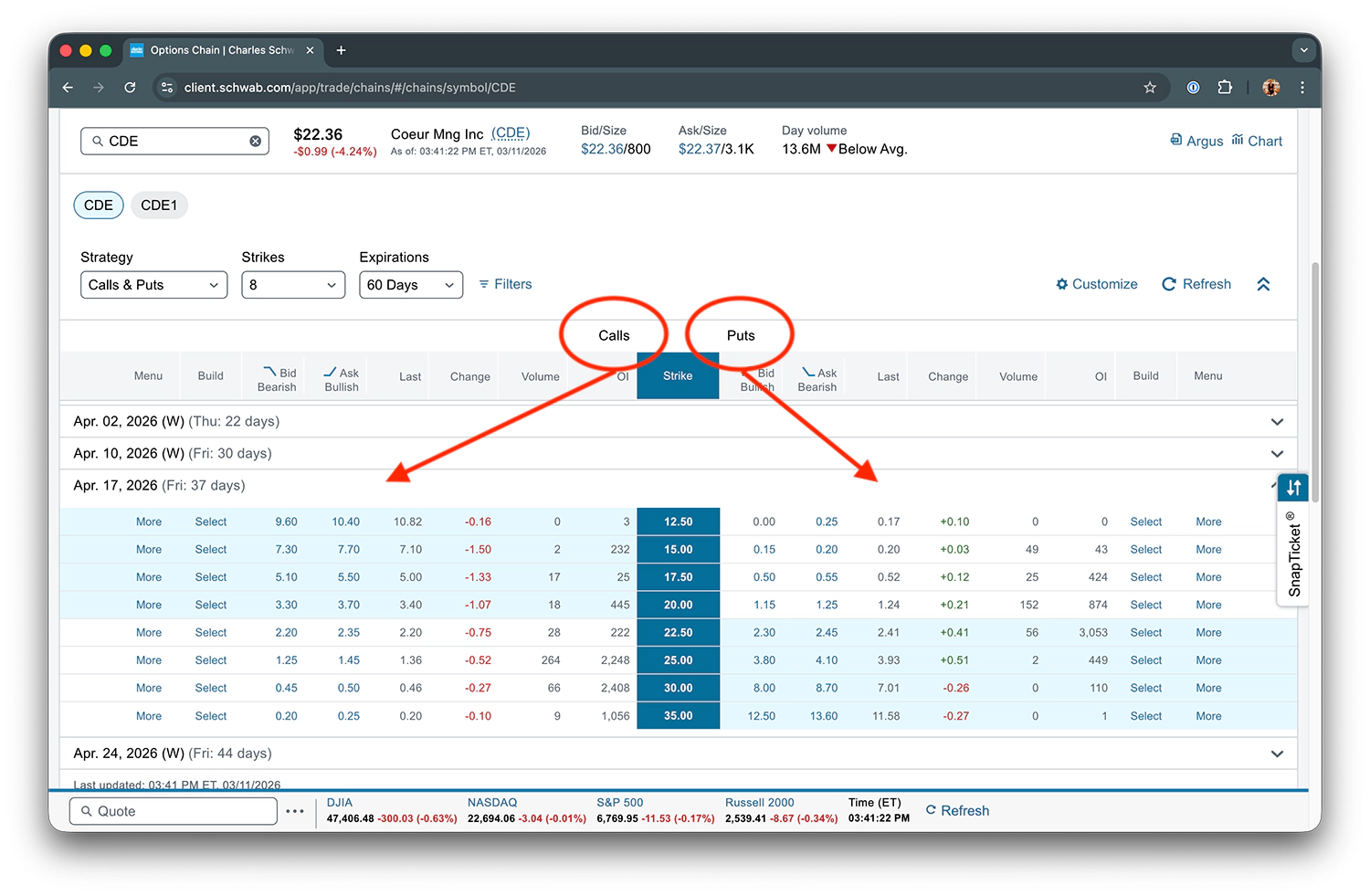Open the Chart view for CDE

click(1257, 141)
